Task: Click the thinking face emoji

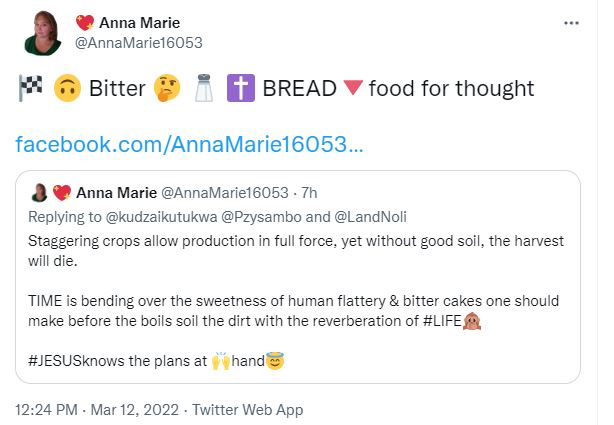Action: (168, 89)
